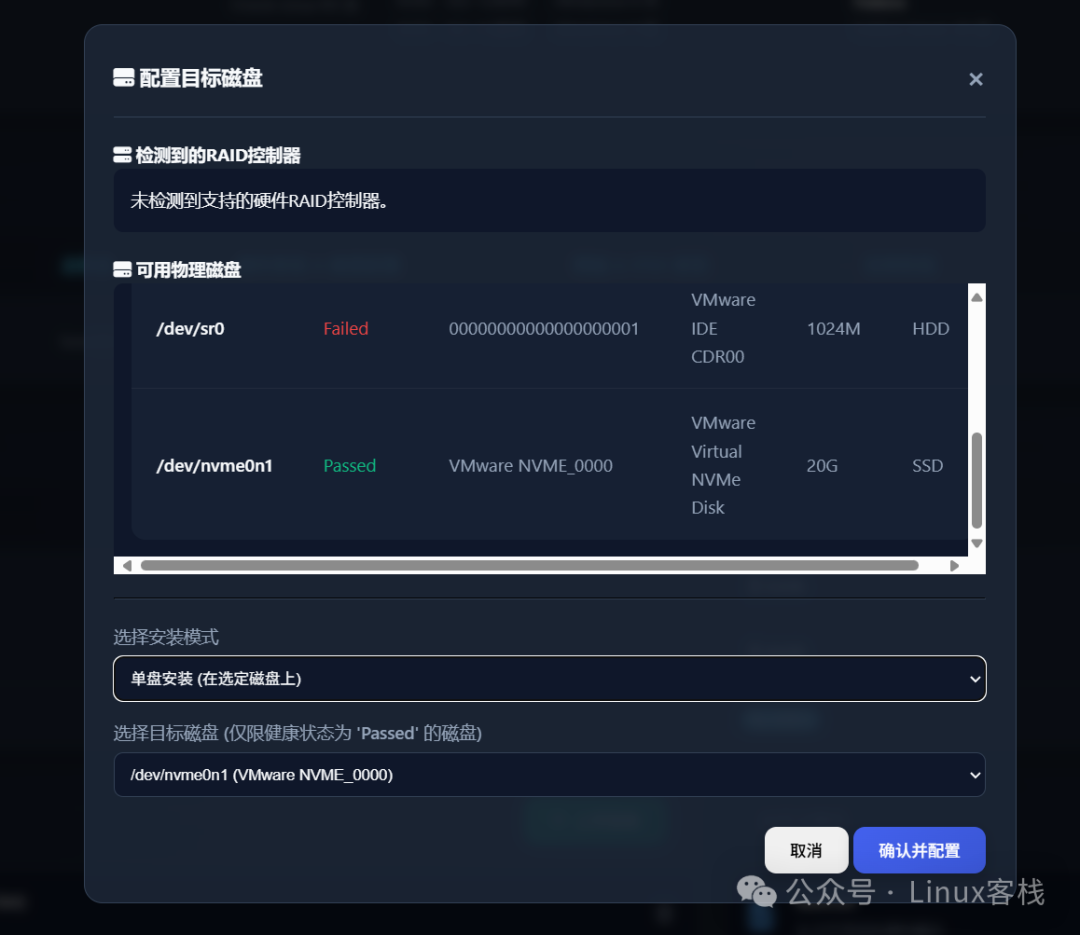1080x935 pixels.
Task: Click the 20G capacity value
Action: 822,466
